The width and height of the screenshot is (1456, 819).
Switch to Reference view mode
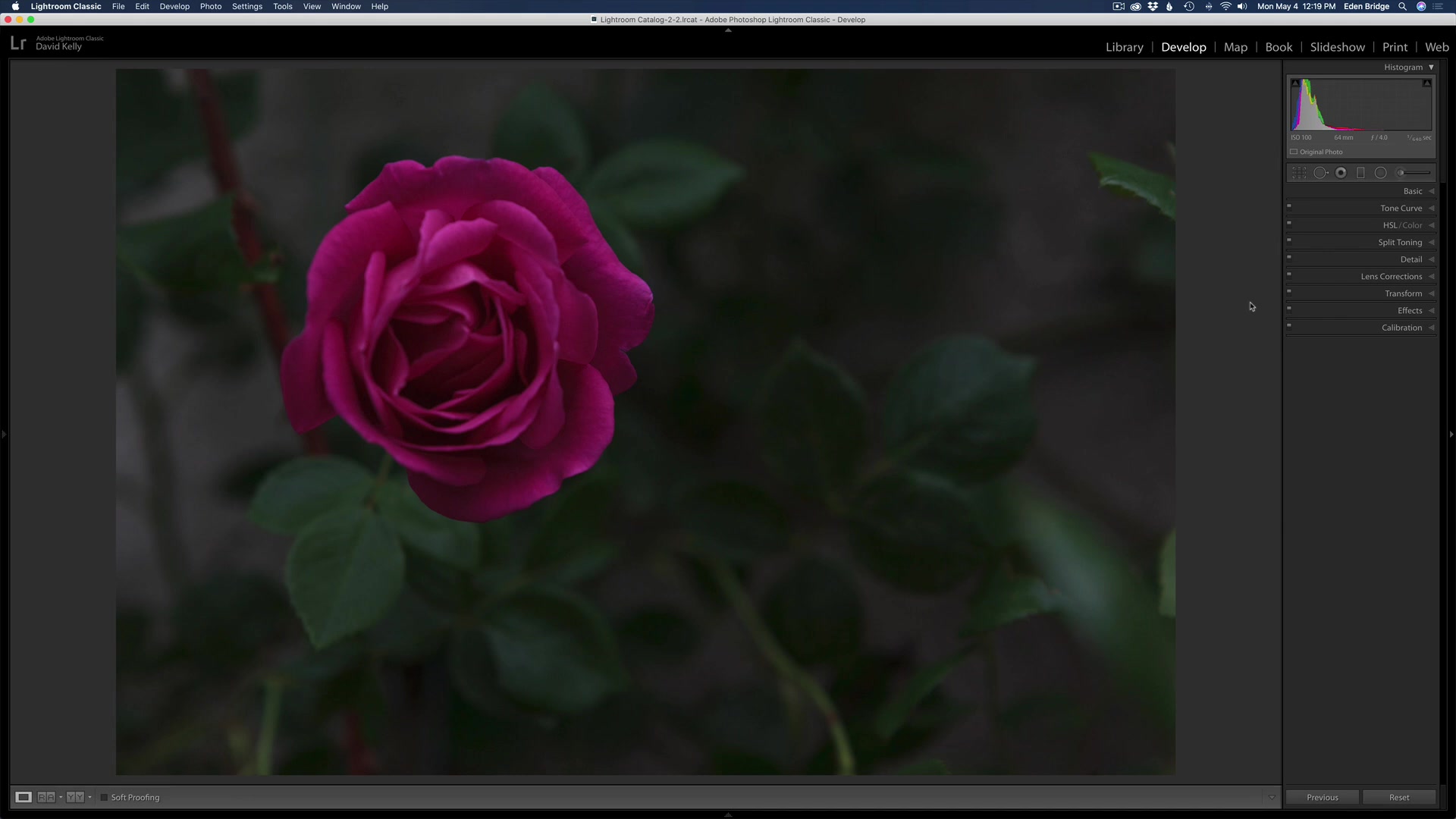click(46, 797)
